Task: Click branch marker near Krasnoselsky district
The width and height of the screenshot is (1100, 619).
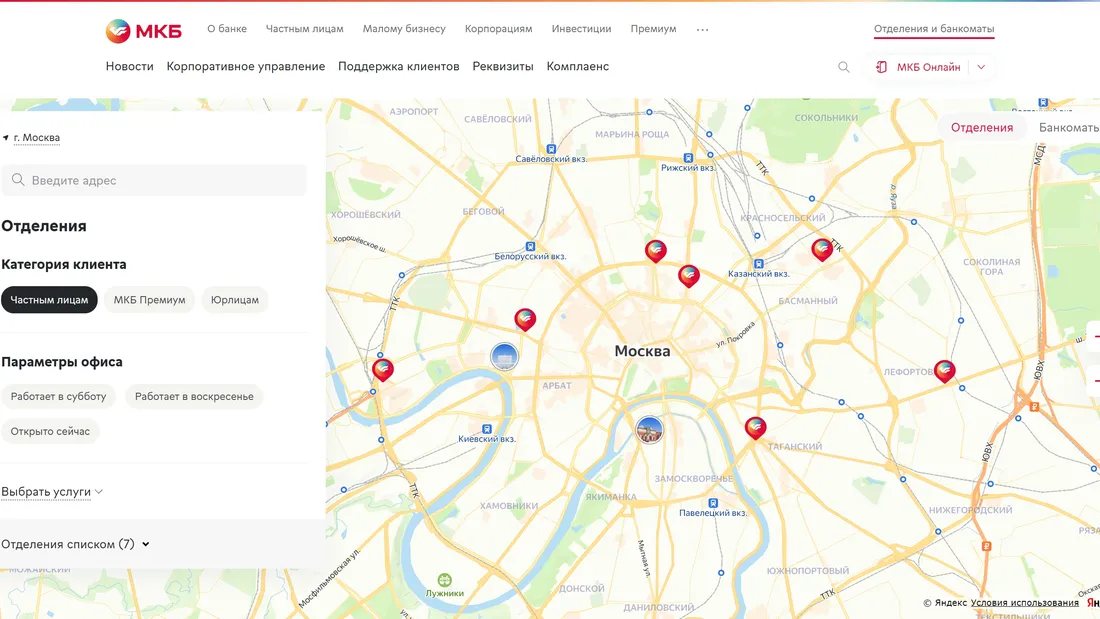Action: pyautogui.click(x=822, y=249)
